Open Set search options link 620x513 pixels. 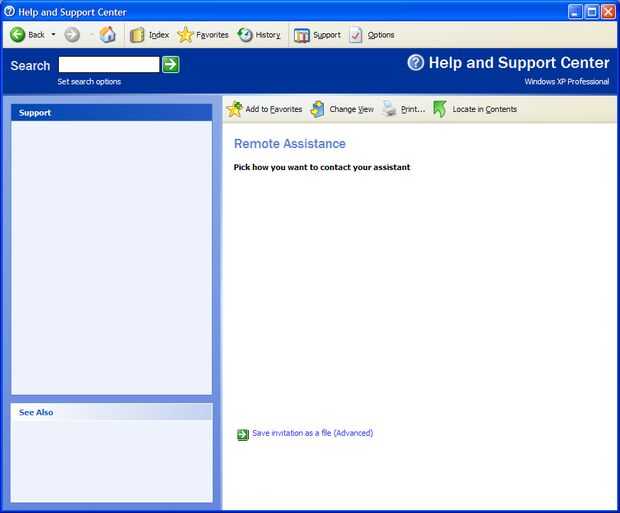click(89, 82)
